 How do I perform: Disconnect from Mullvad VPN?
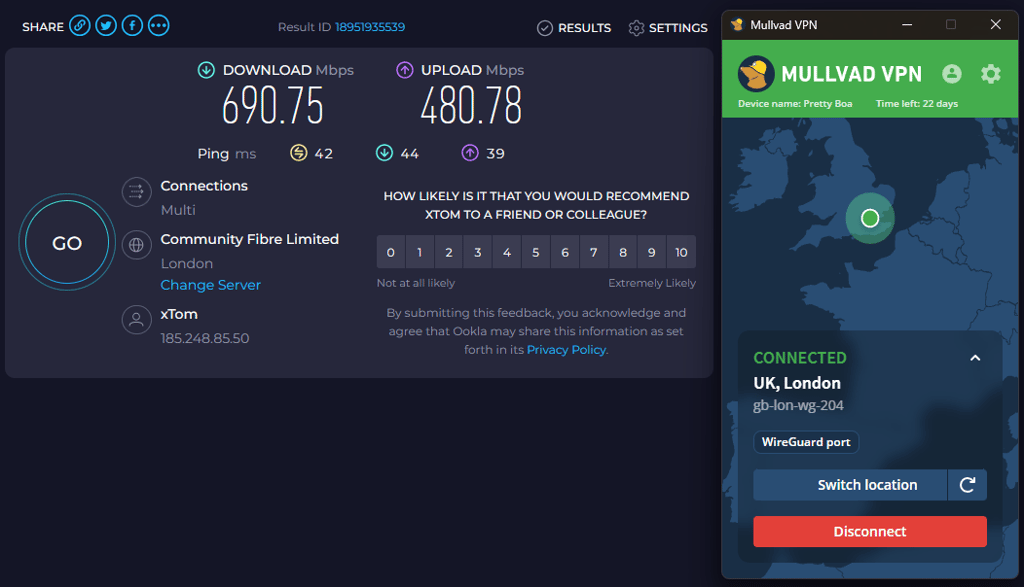click(870, 531)
